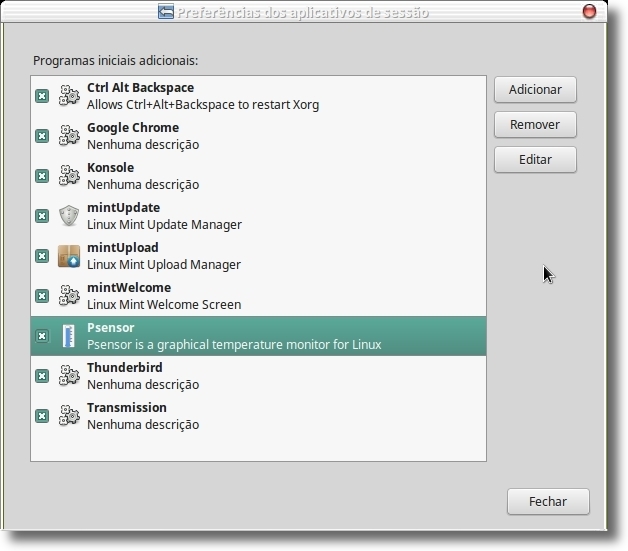This screenshot has width=628, height=551.
Task: Click the window title 'Preferências dos aplicativos de sessão'
Action: [303, 12]
